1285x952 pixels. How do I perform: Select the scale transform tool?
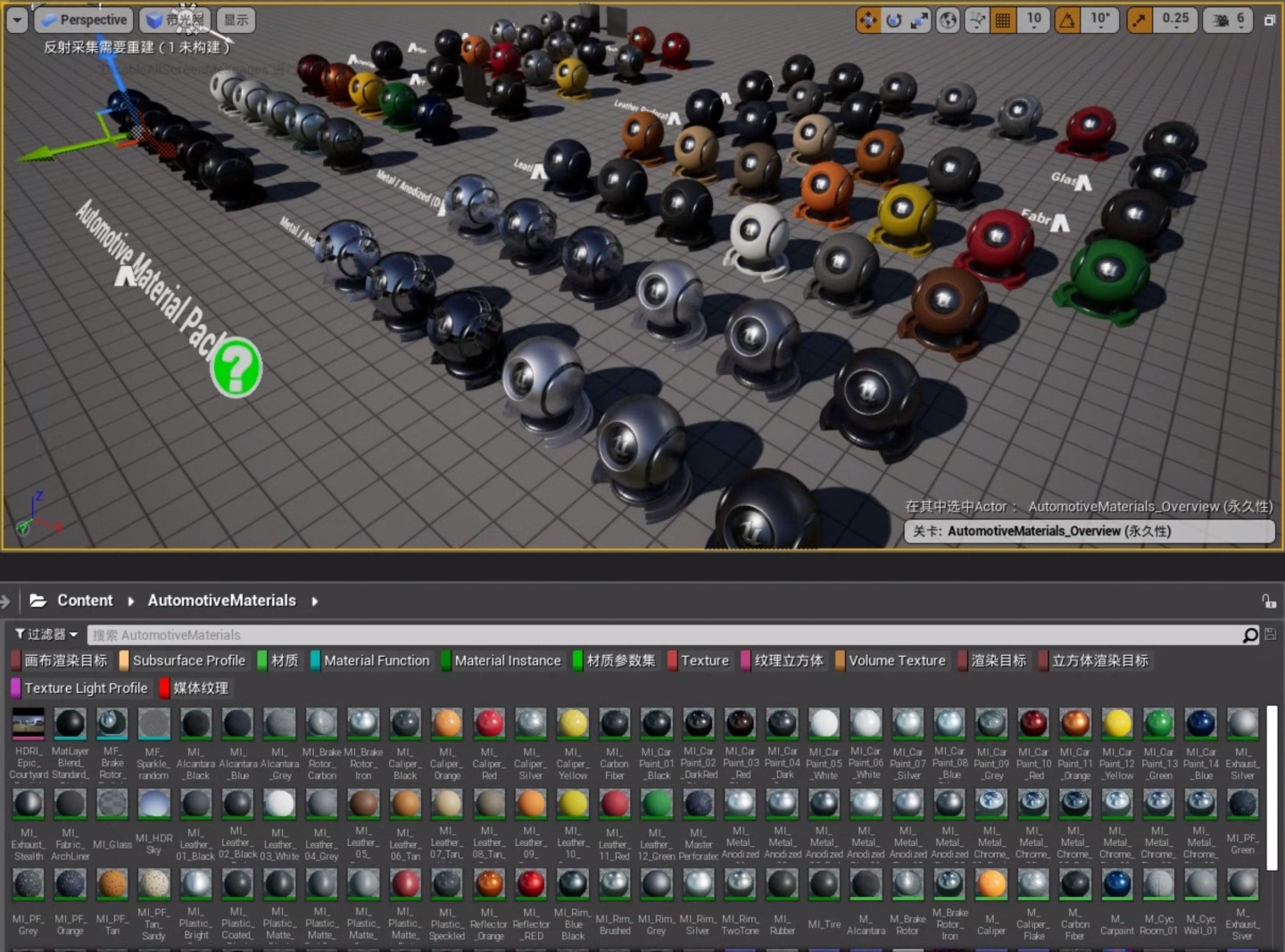[919, 20]
